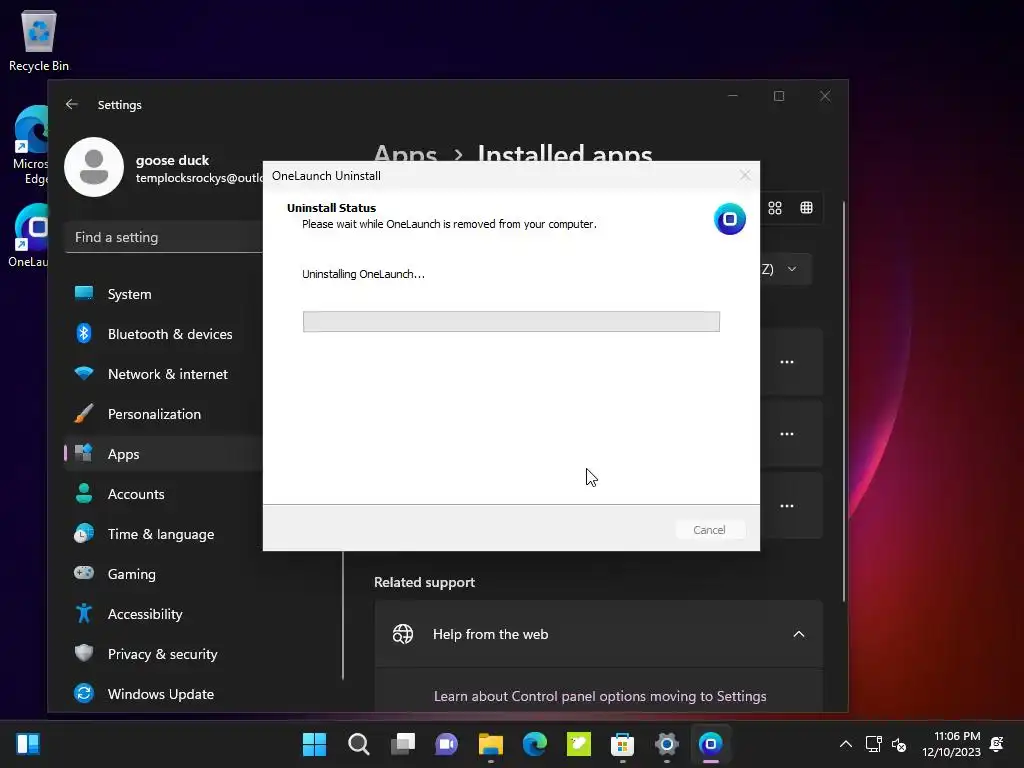Click the Privacy shield icon
The height and width of the screenshot is (768, 1024).
84,653
